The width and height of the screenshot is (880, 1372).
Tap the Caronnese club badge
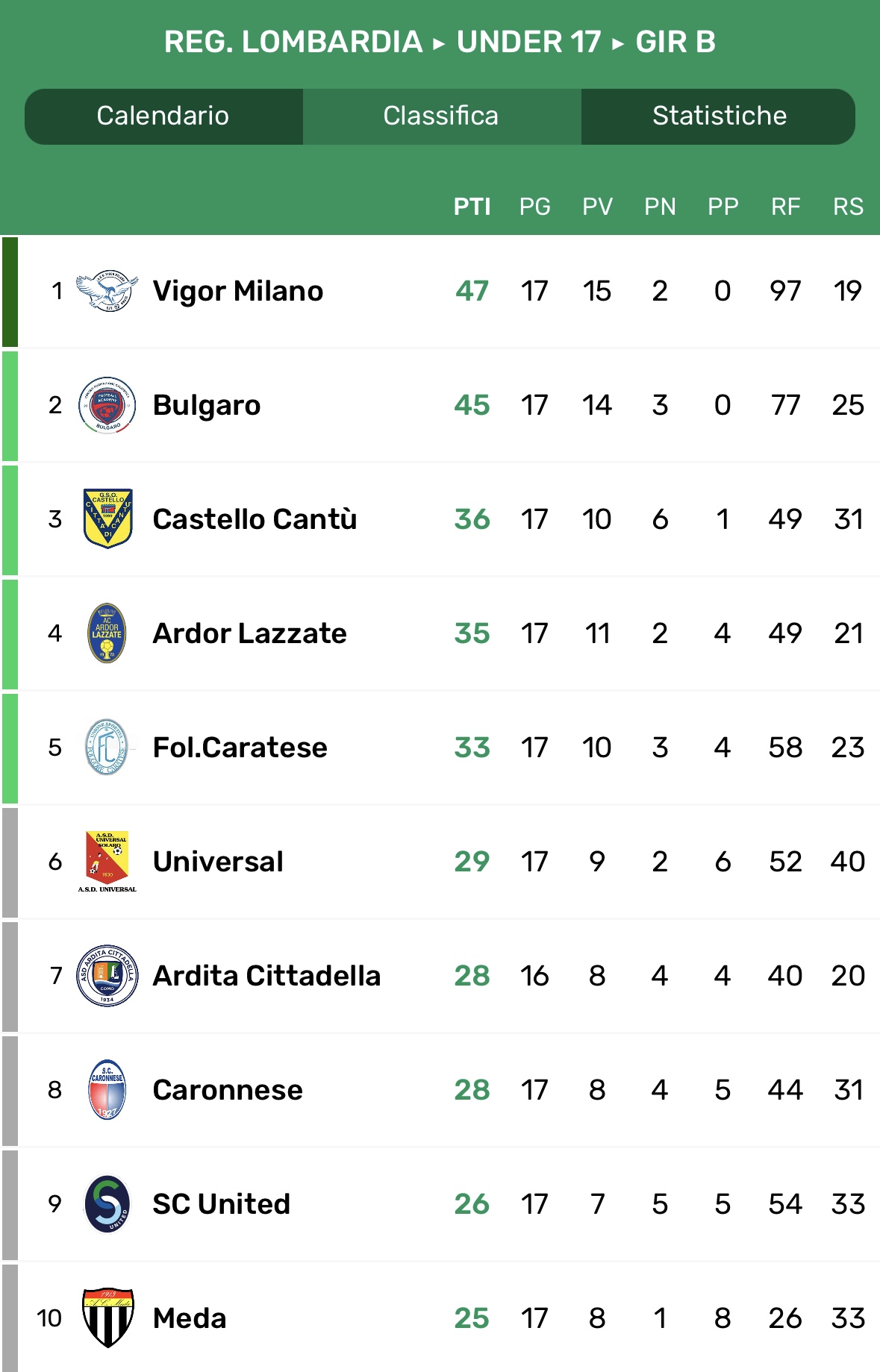click(107, 1090)
